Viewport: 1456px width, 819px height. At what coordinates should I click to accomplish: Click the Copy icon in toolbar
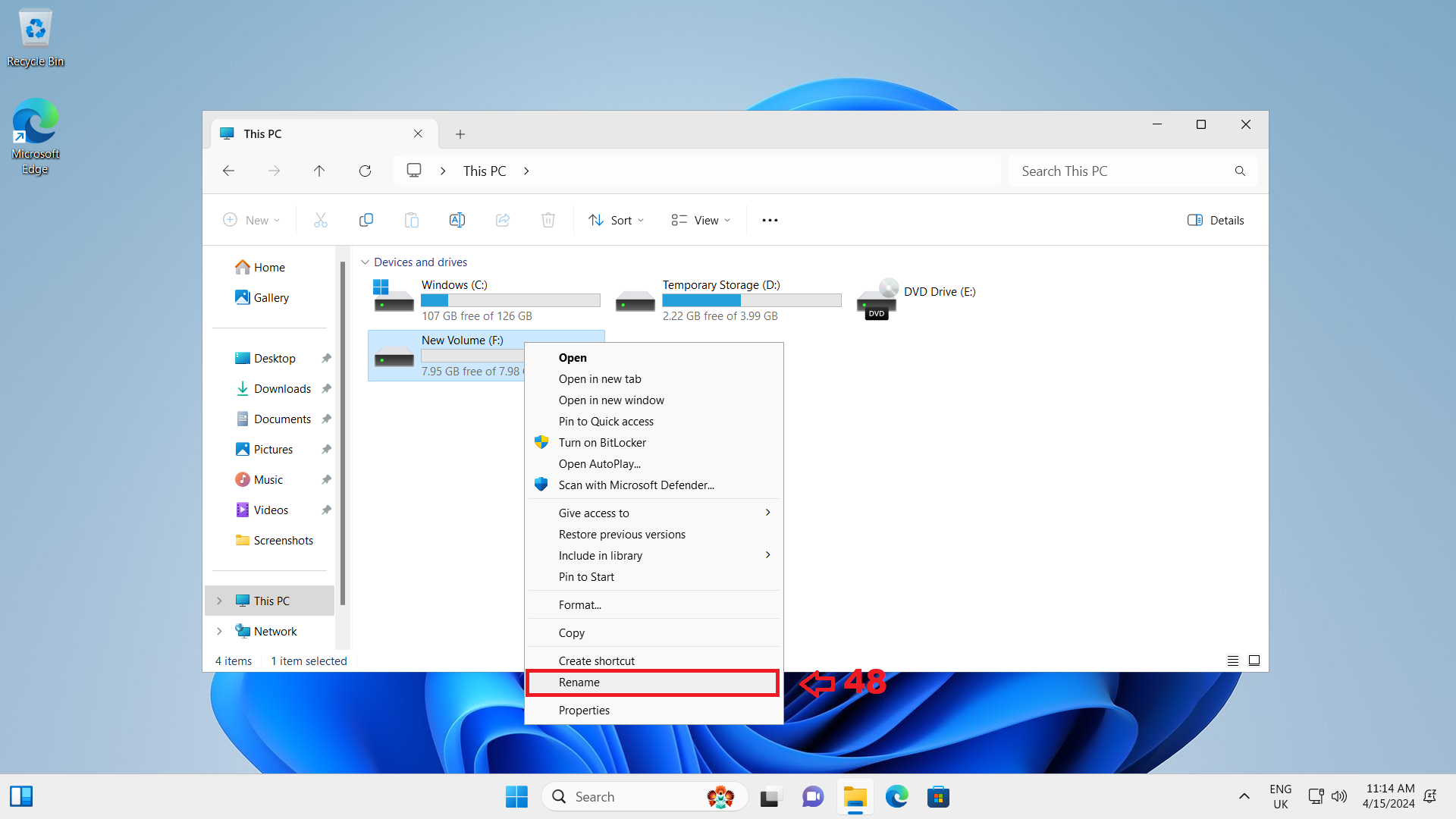366,220
